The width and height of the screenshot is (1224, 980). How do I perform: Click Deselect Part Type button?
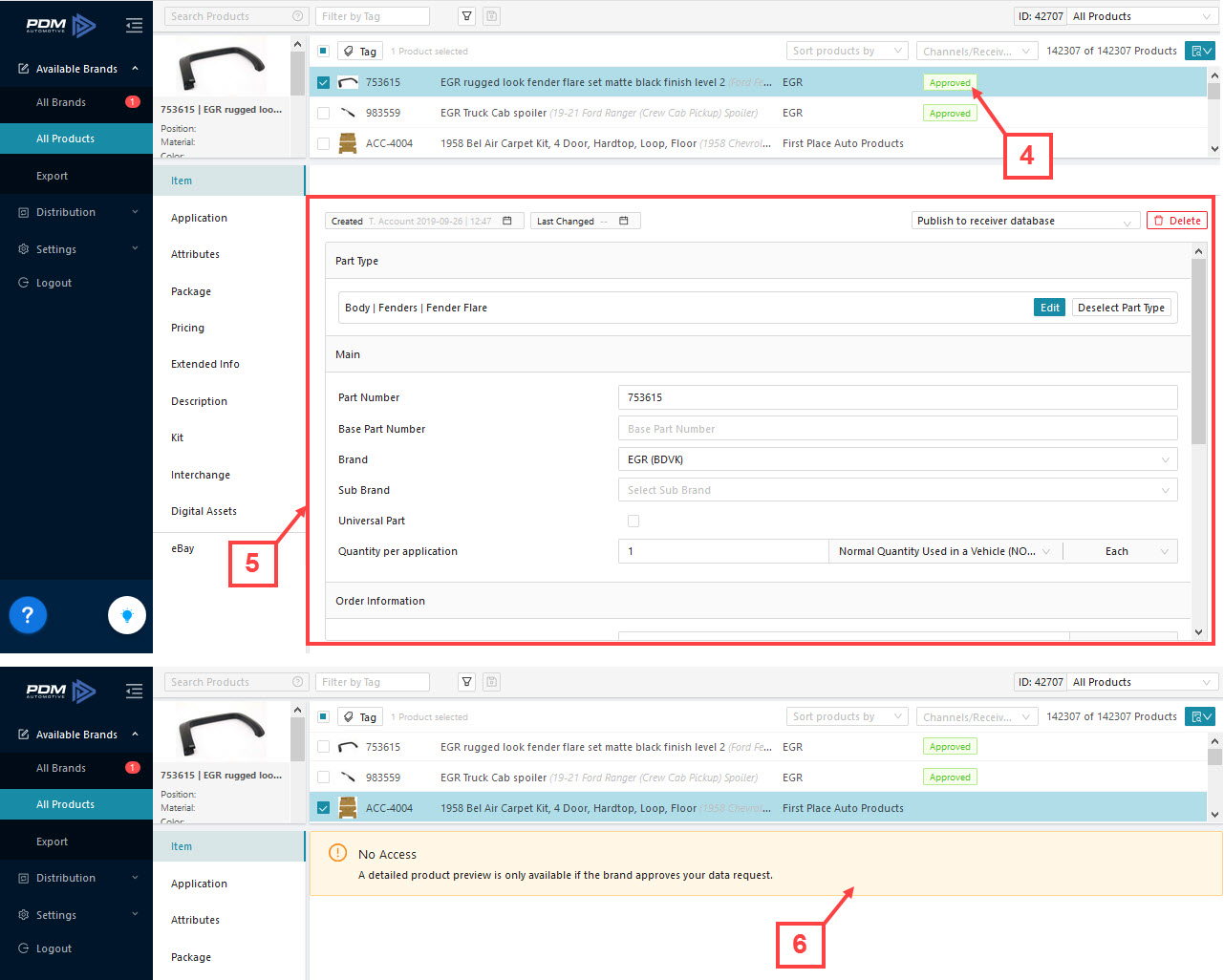[x=1121, y=308]
